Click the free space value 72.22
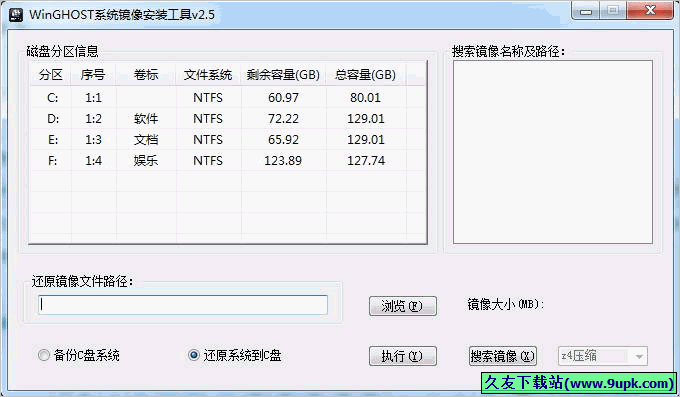 pos(283,118)
